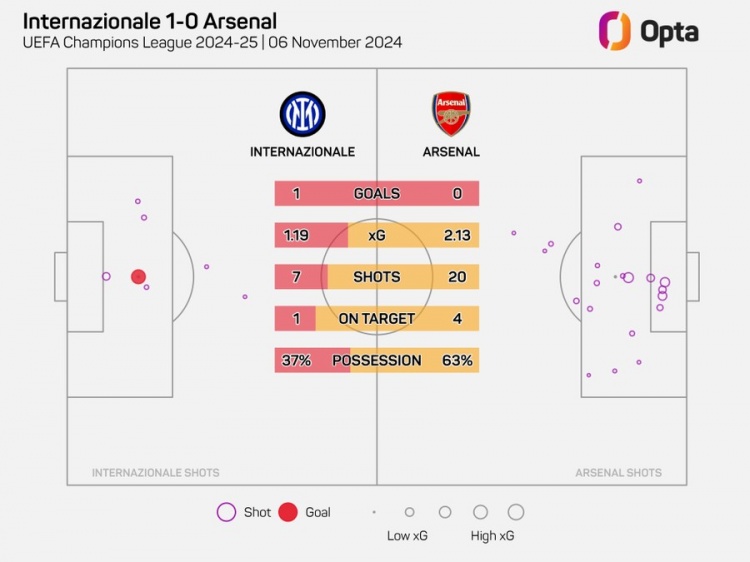Select the xG stat bar label

click(377, 235)
